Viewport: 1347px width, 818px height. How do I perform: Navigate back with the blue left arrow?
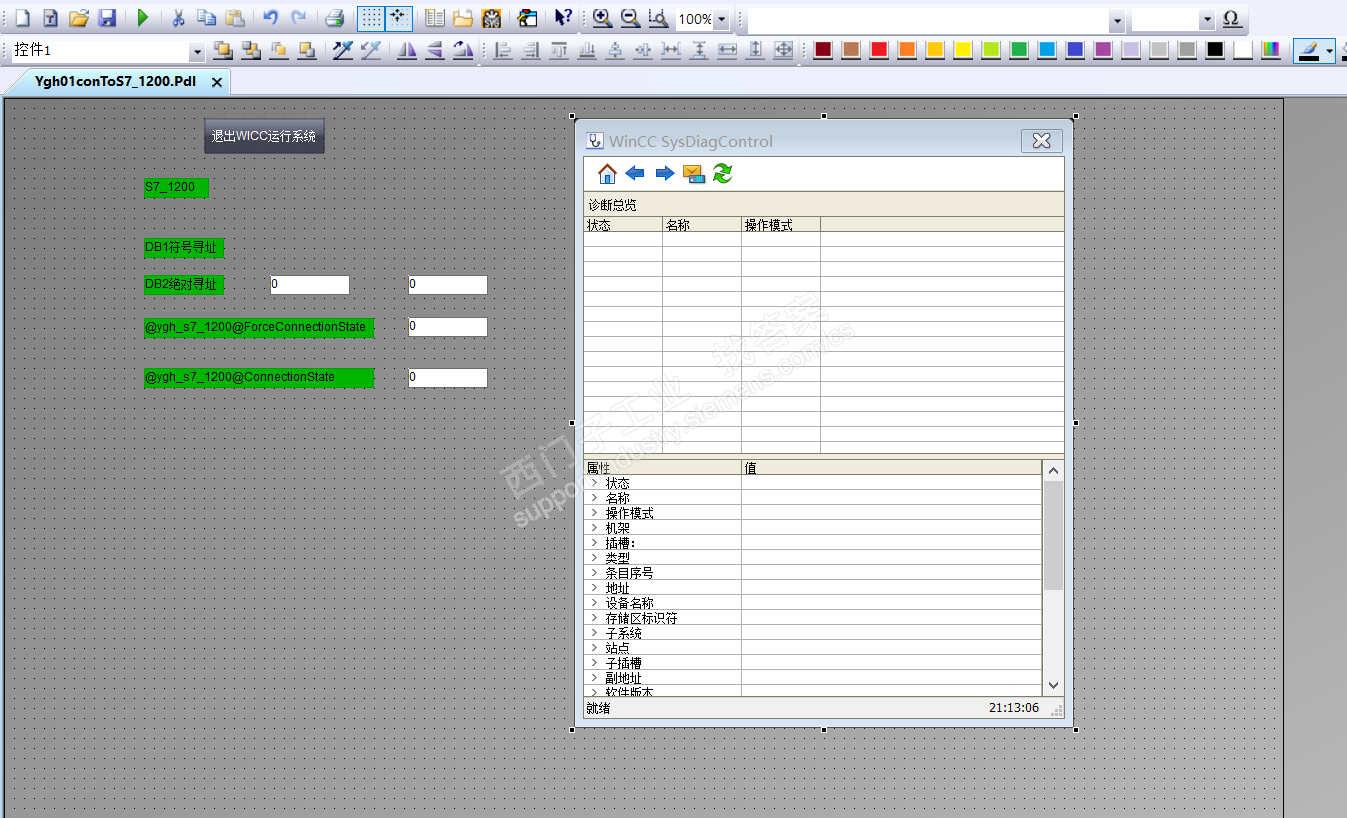click(635, 174)
